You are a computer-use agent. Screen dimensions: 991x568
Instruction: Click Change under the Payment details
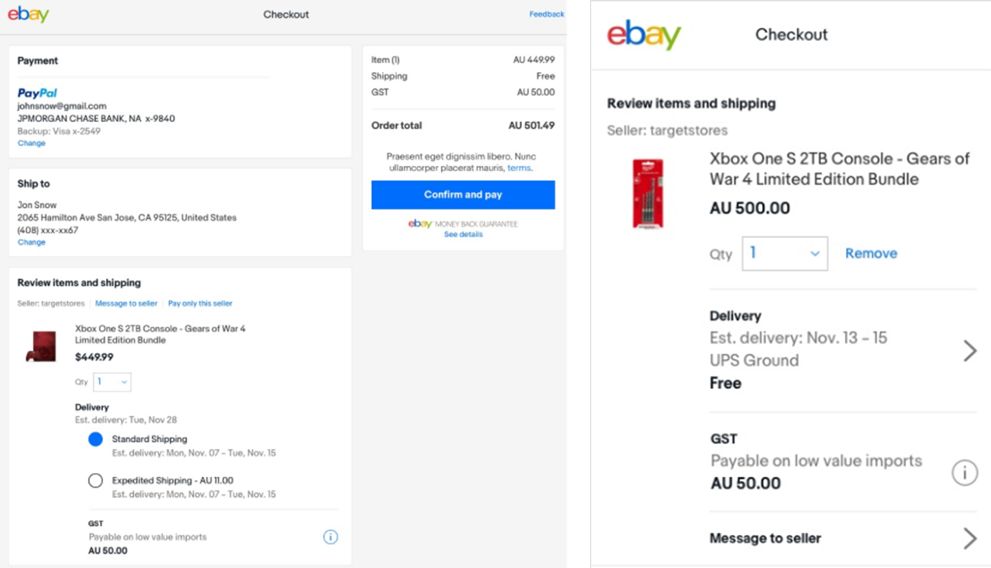pos(31,143)
